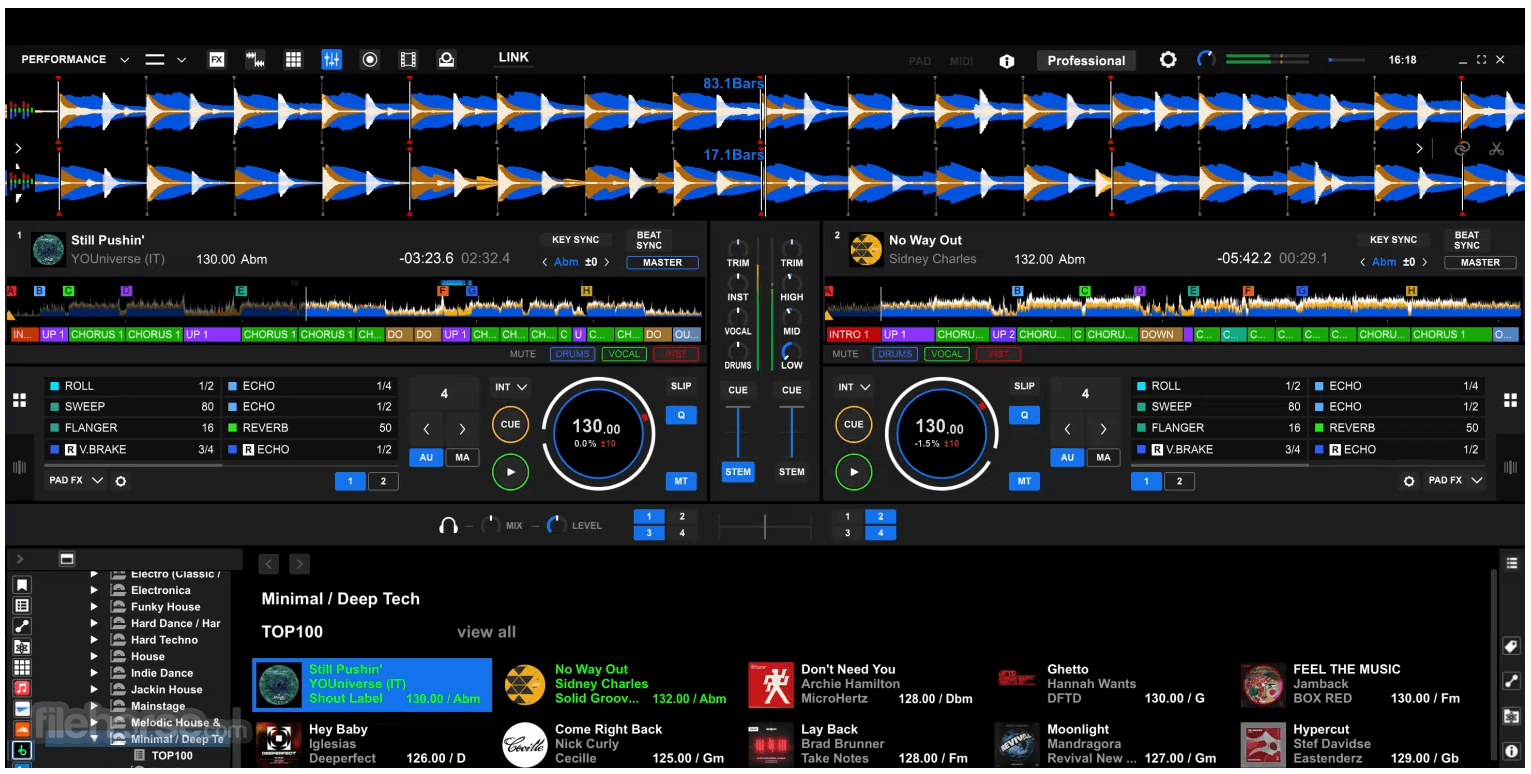The width and height of the screenshot is (1531, 774).
Task: Mute deck 2 VOCAL stem
Action: 946,354
